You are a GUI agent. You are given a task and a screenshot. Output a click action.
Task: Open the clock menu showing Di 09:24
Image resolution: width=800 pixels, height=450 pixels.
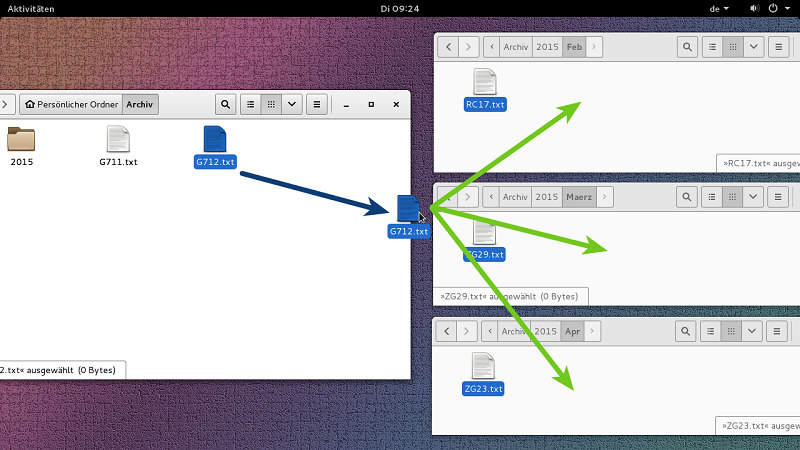point(399,8)
